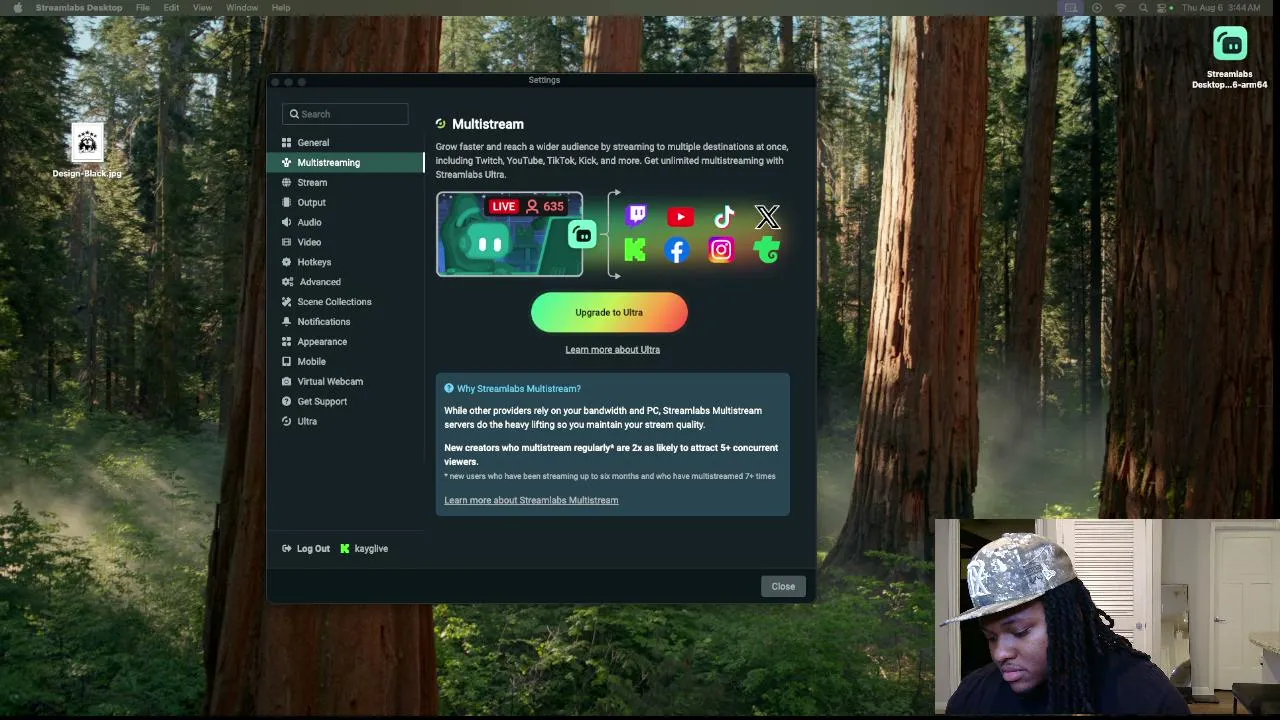The image size is (1280, 720).
Task: Click the icon beside Scene Collections
Action: point(287,302)
